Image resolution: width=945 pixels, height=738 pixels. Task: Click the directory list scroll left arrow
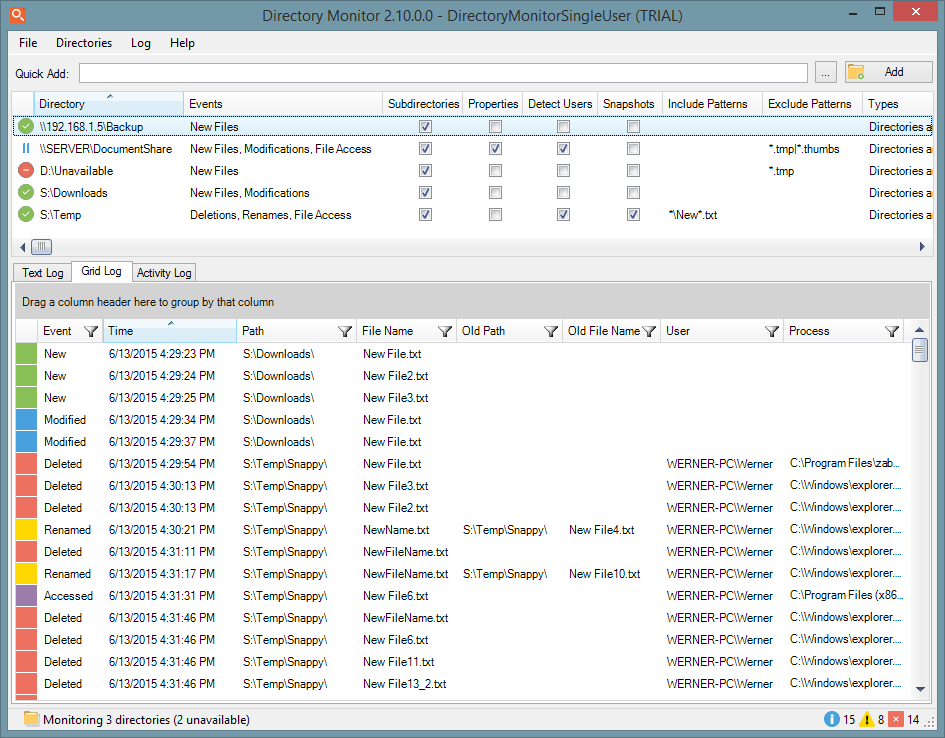tap(23, 246)
